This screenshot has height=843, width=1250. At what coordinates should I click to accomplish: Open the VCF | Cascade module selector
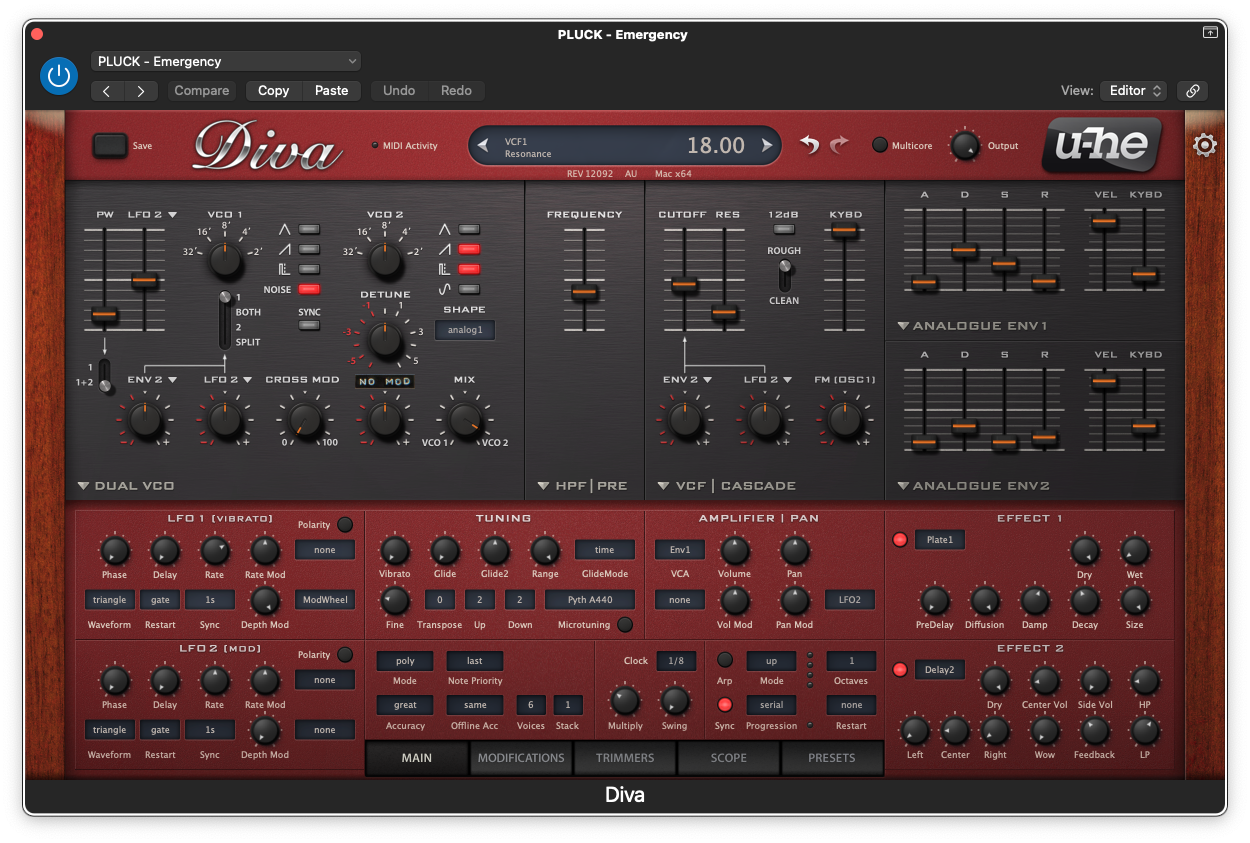click(x=727, y=486)
